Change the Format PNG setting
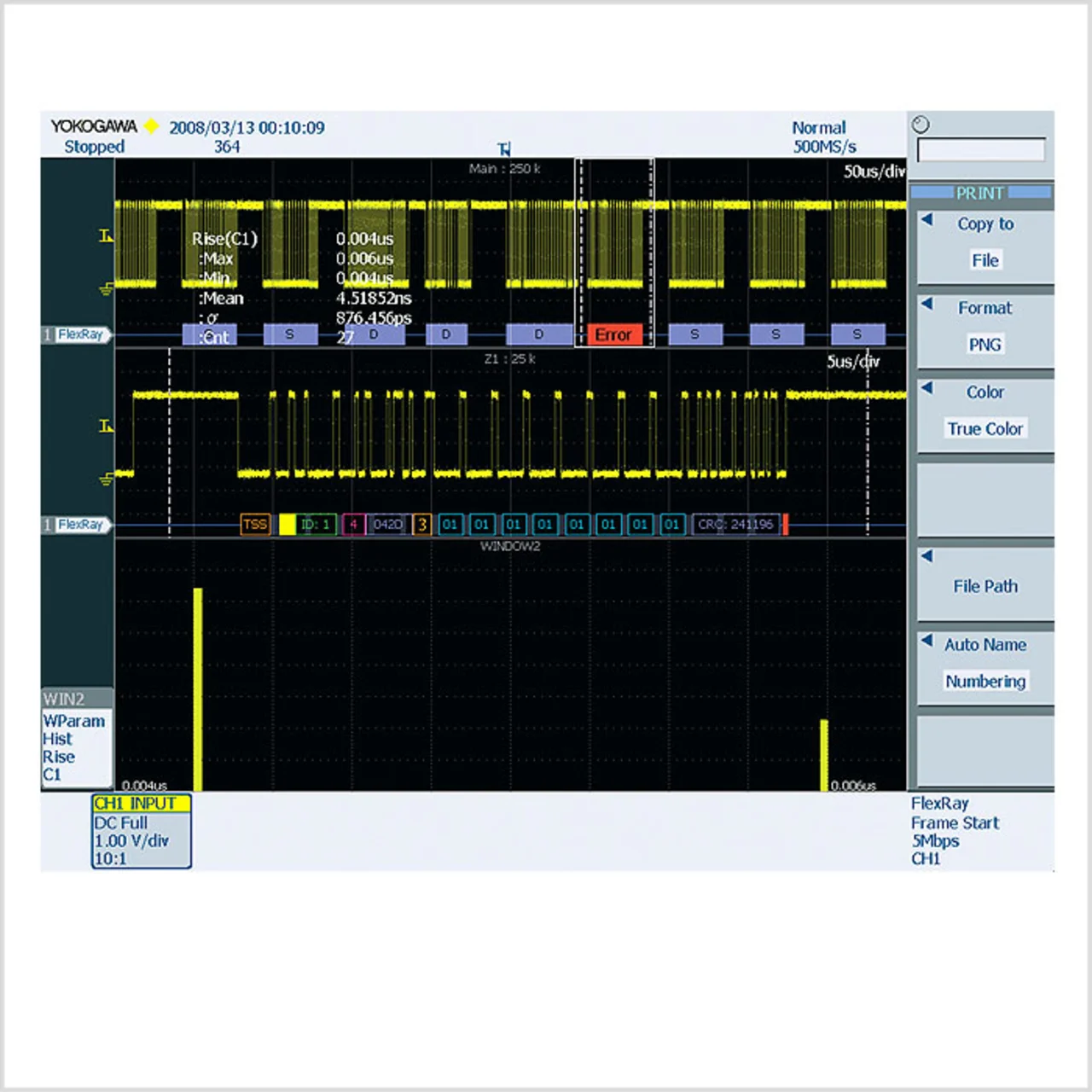Screen dimensions: 1092x1092 click(x=985, y=327)
